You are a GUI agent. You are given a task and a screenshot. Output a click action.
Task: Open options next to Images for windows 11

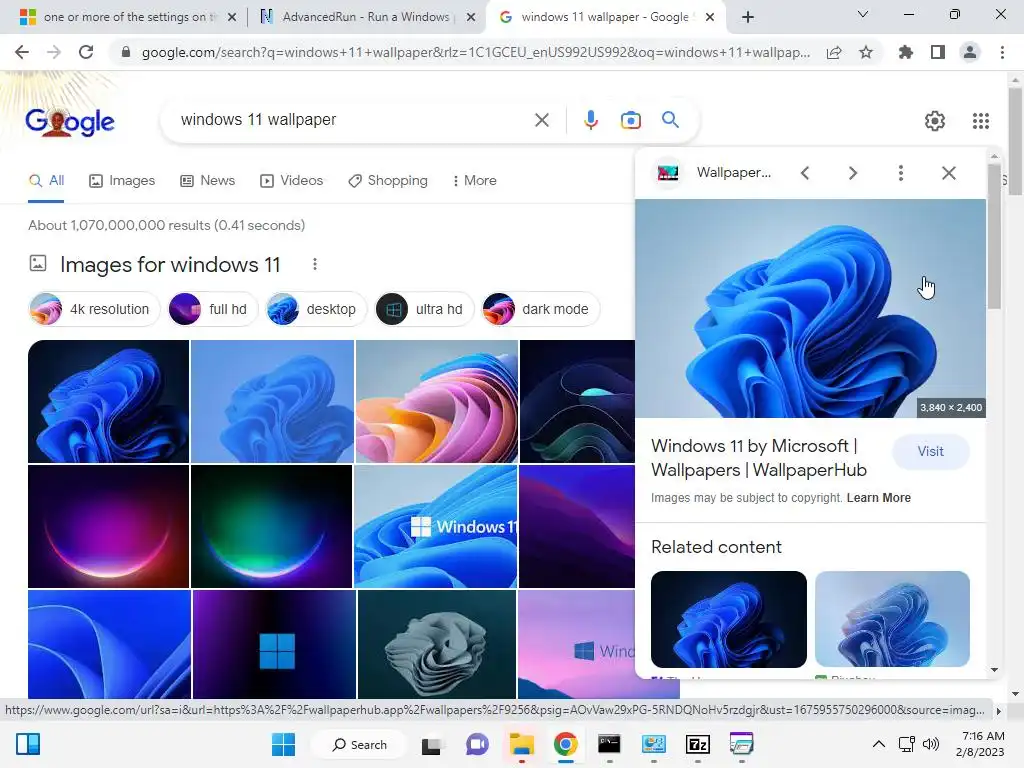pyautogui.click(x=315, y=264)
